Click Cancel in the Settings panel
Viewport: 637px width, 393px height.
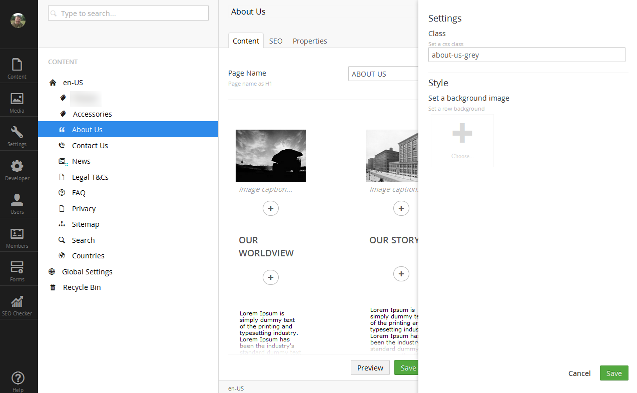point(579,373)
